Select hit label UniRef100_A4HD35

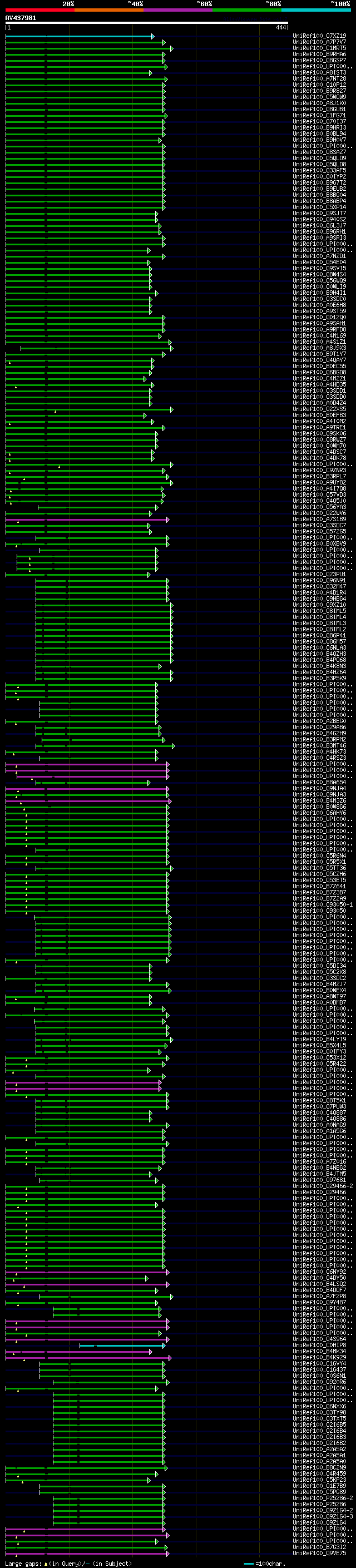coord(319,384)
